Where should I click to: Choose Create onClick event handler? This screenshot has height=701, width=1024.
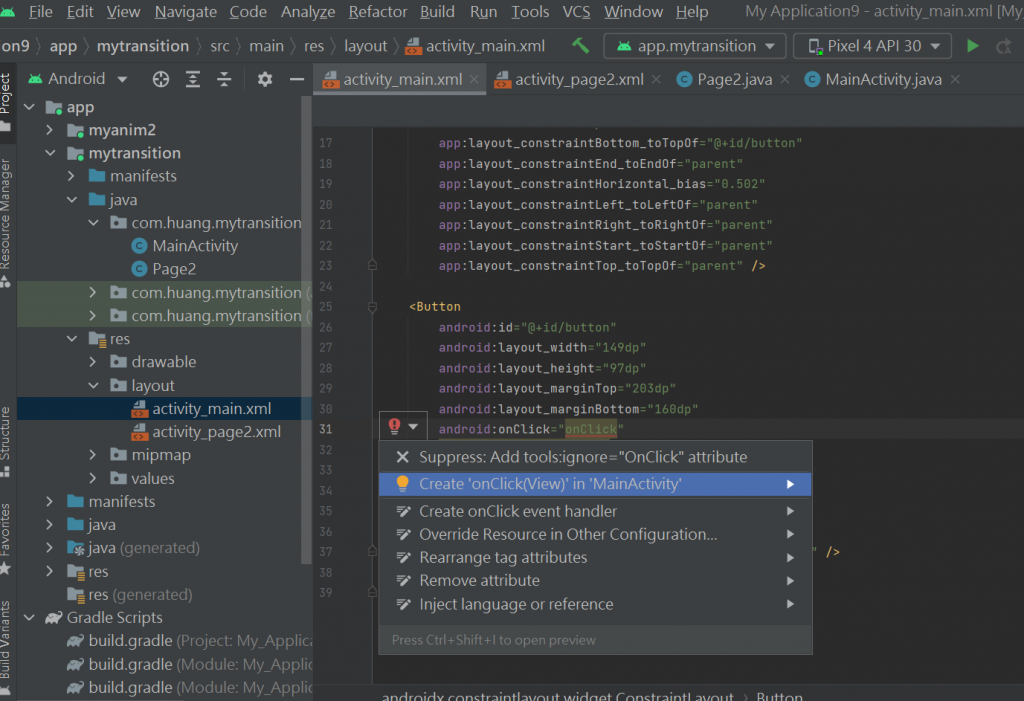point(596,512)
